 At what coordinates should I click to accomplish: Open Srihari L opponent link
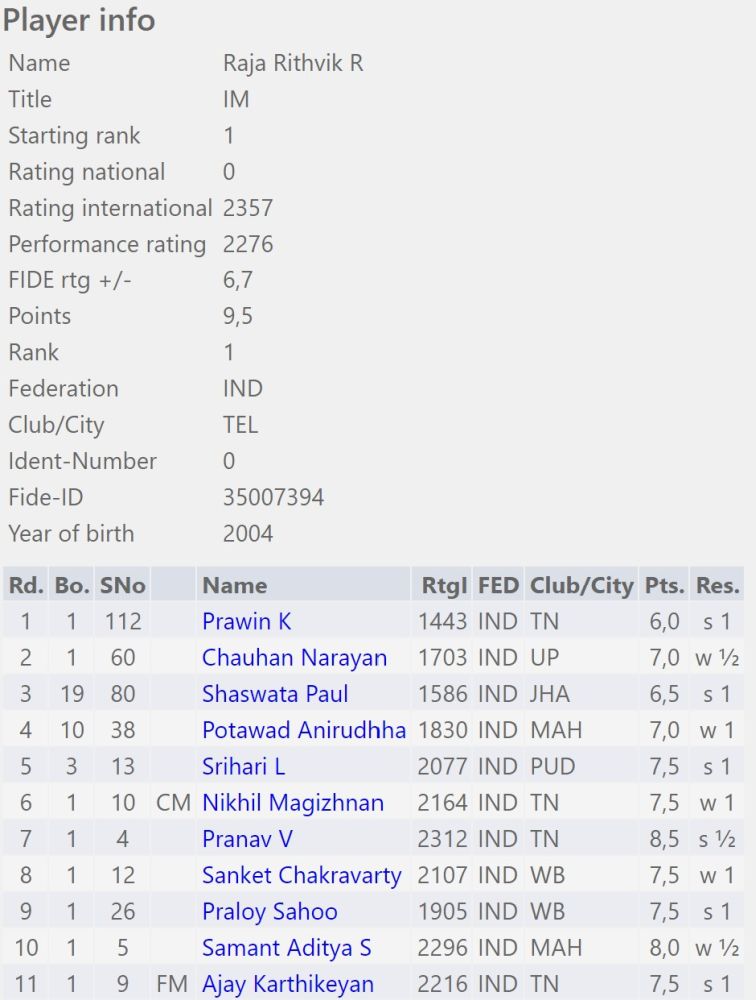pyautogui.click(x=243, y=767)
